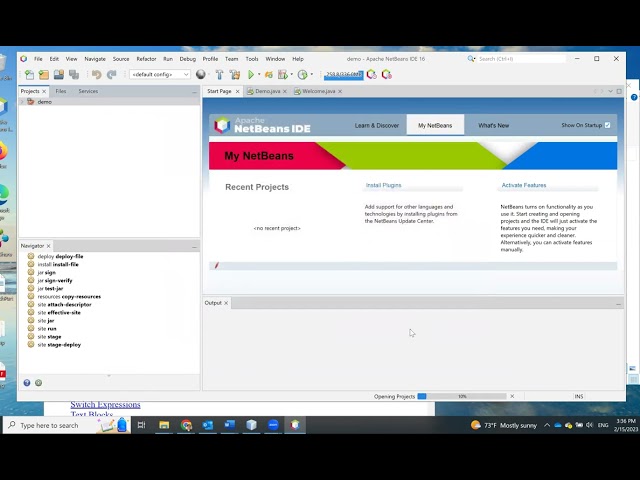The image size is (640, 480).
Task: Open the File menu
Action: point(38,59)
